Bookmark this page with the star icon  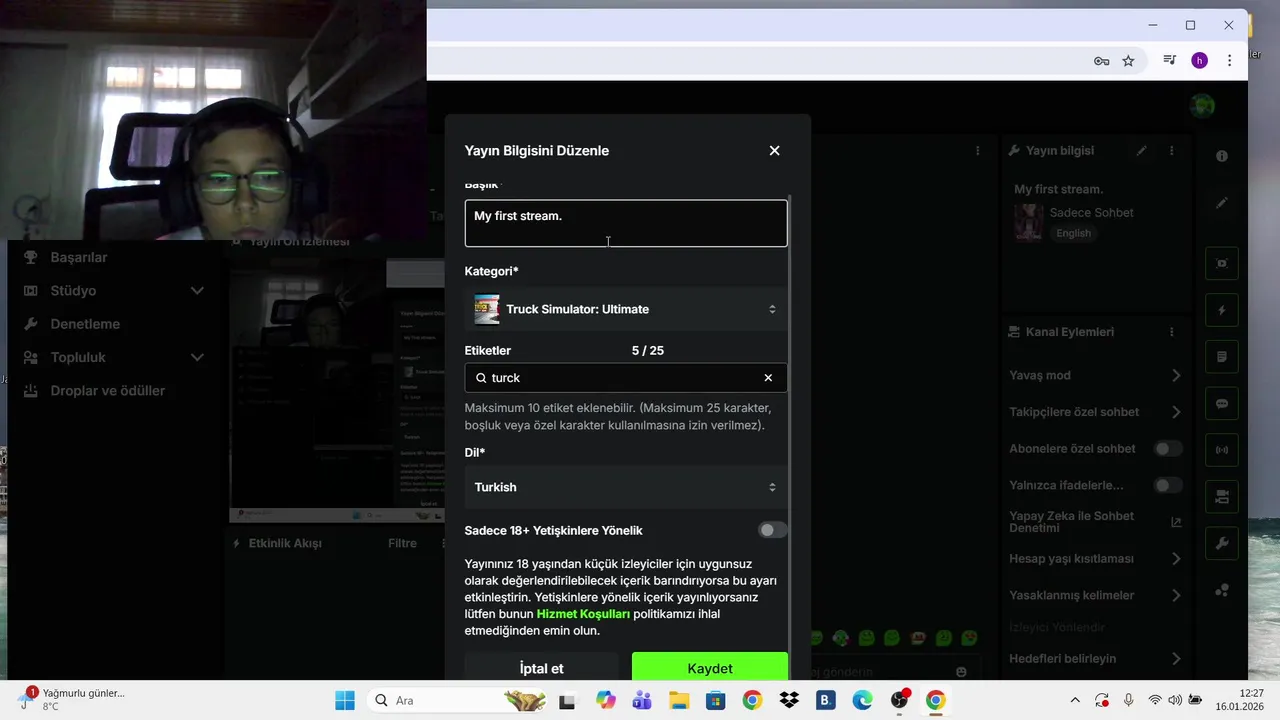1128,61
